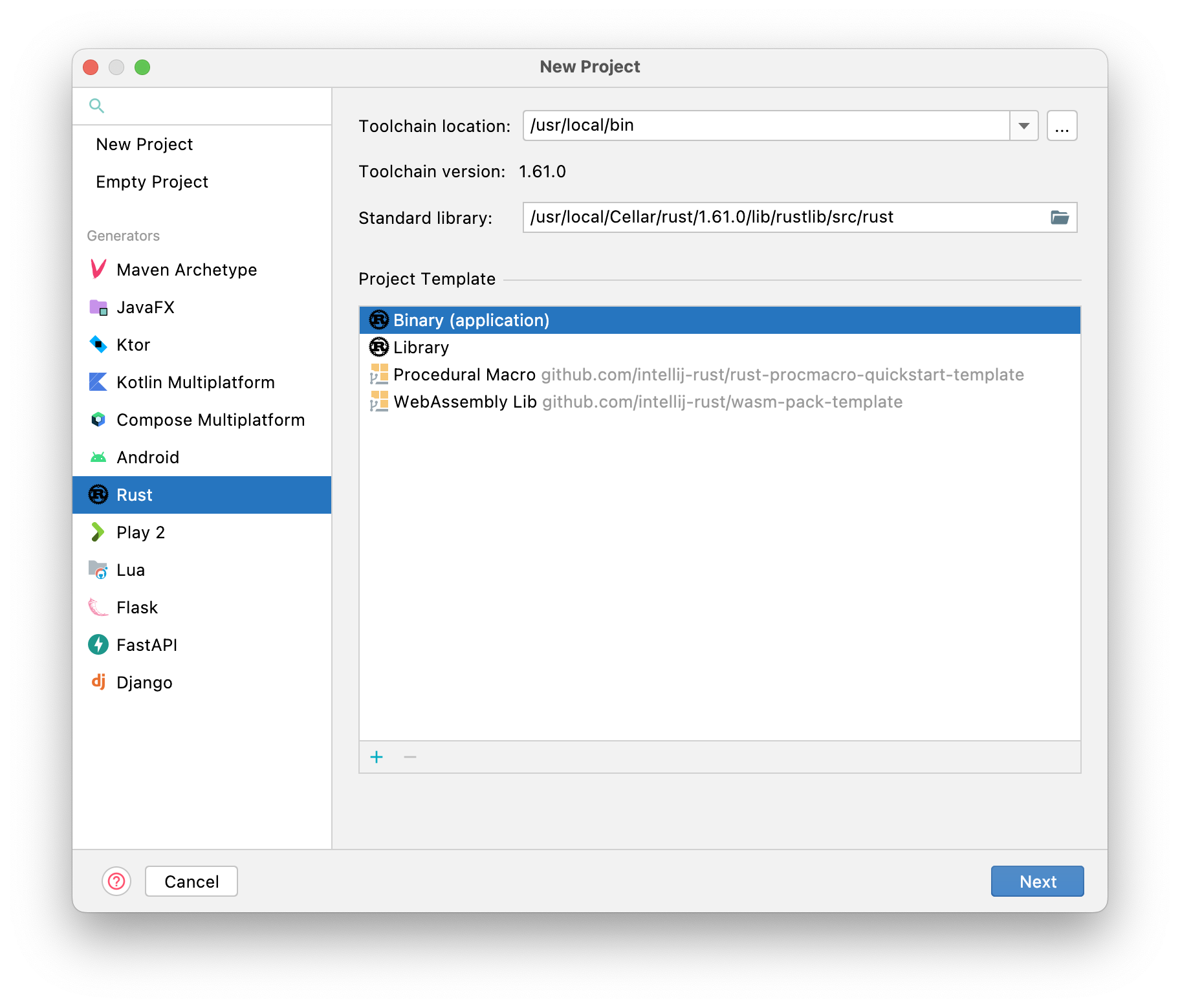The image size is (1180, 1008).
Task: Click the FastAPI lightning icon
Action: (x=98, y=644)
